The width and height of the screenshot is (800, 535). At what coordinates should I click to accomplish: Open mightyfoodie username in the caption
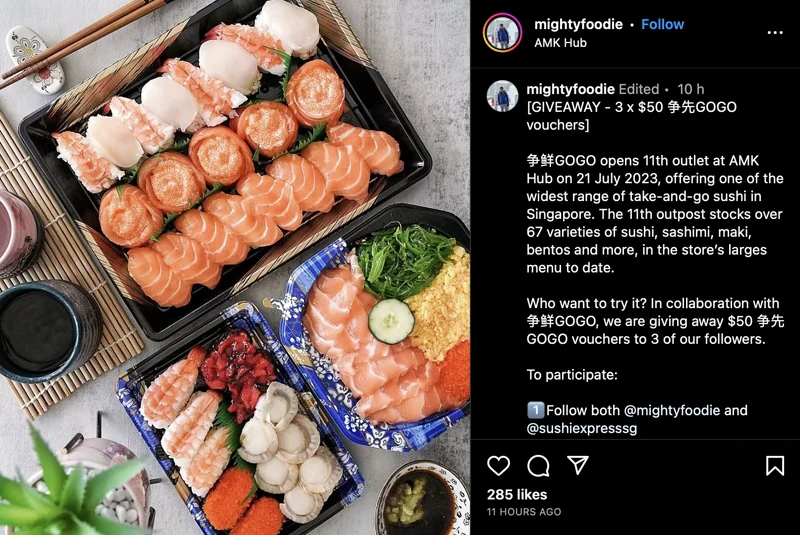click(570, 89)
